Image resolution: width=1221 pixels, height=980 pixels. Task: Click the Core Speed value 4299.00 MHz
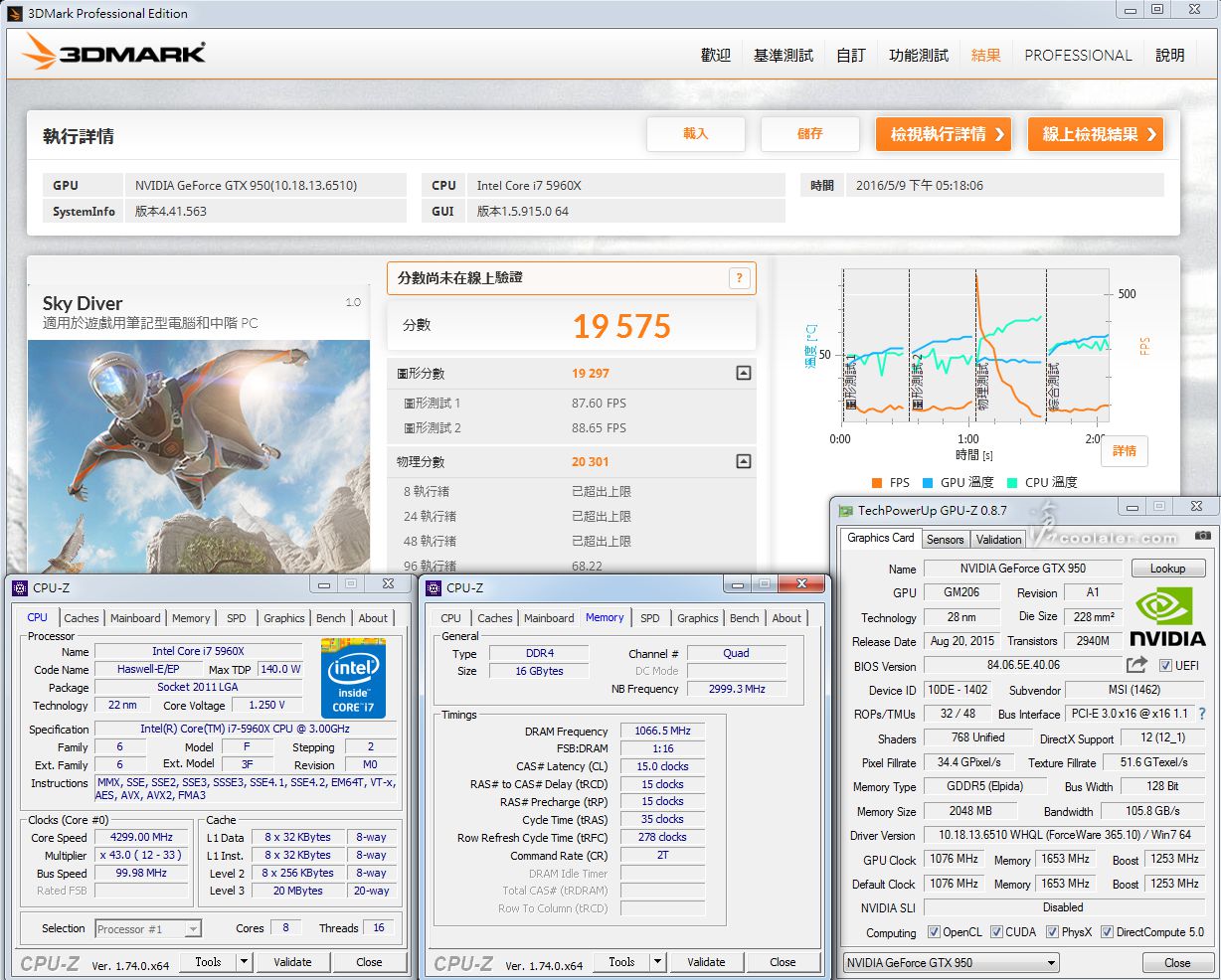click(143, 837)
